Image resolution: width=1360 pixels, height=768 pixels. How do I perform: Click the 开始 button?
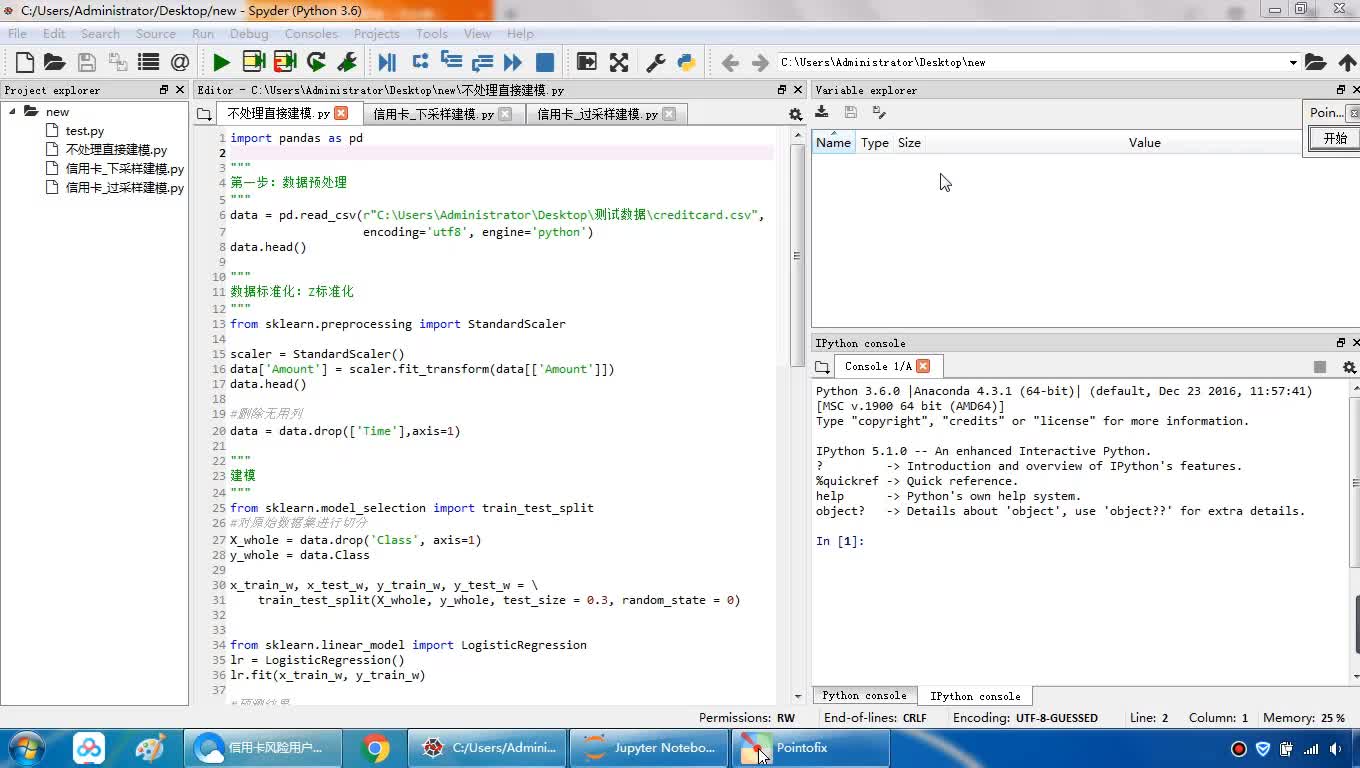click(x=1335, y=139)
